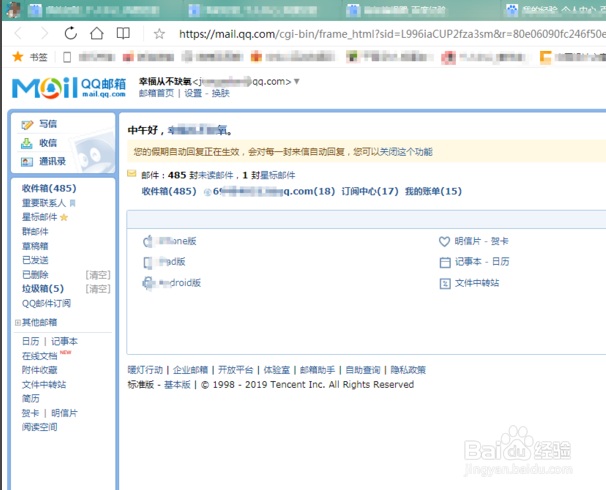The height and width of the screenshot is (490, 606).
Task: Expand the account dropdown arrow
Action: click(296, 82)
